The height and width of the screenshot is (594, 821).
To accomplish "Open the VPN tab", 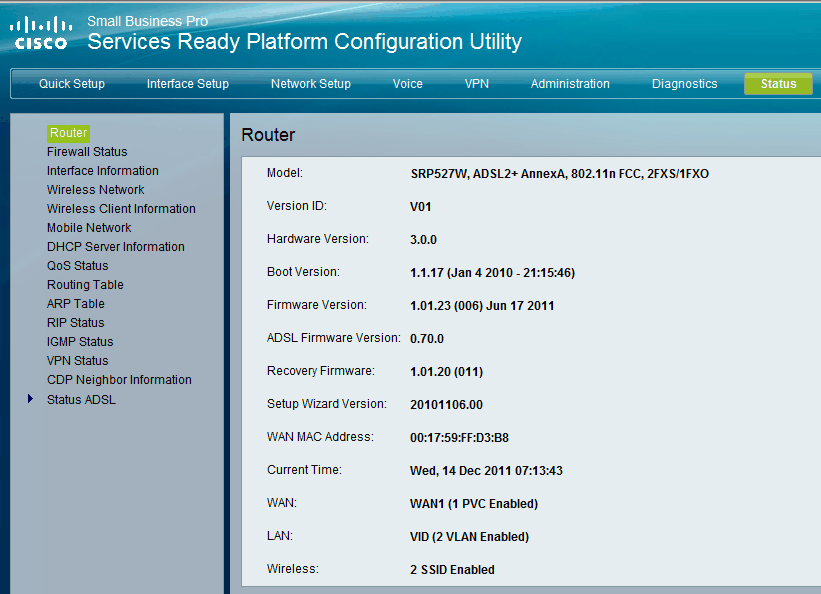I will point(476,84).
